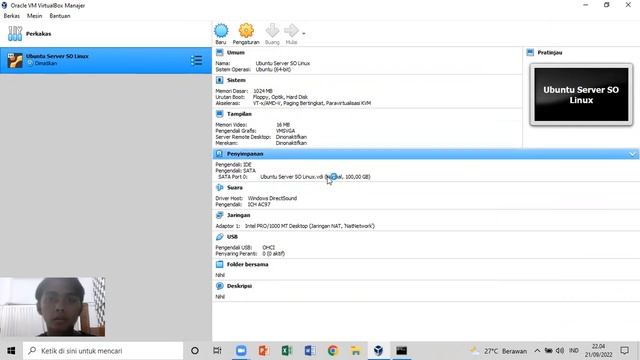Collapse the Penyimpanan section chevron
Viewport: 640px width, 360px height.
pos(632,154)
